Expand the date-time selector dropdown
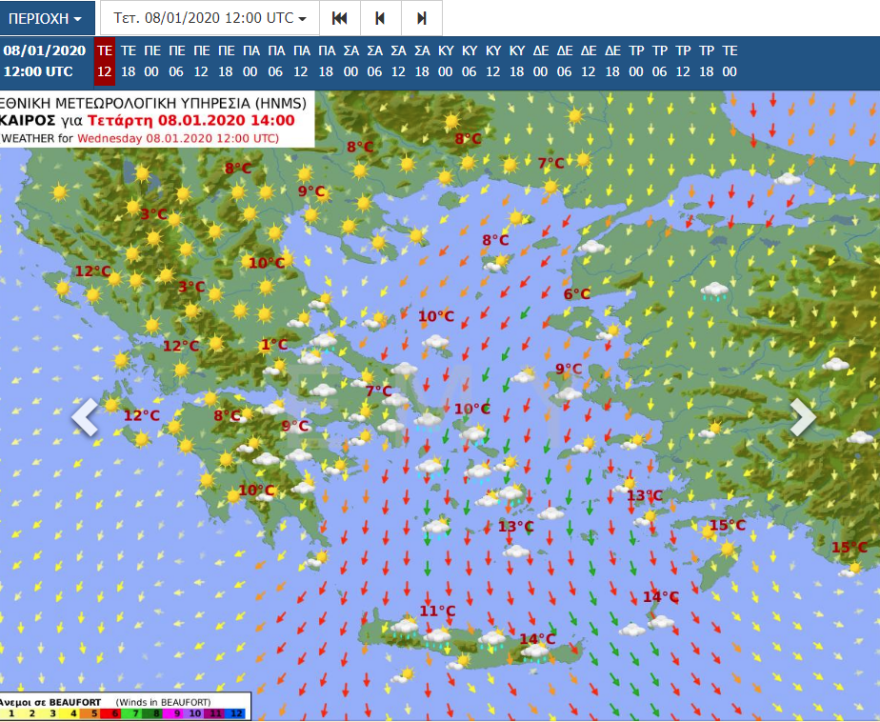880x722 pixels. coord(209,18)
